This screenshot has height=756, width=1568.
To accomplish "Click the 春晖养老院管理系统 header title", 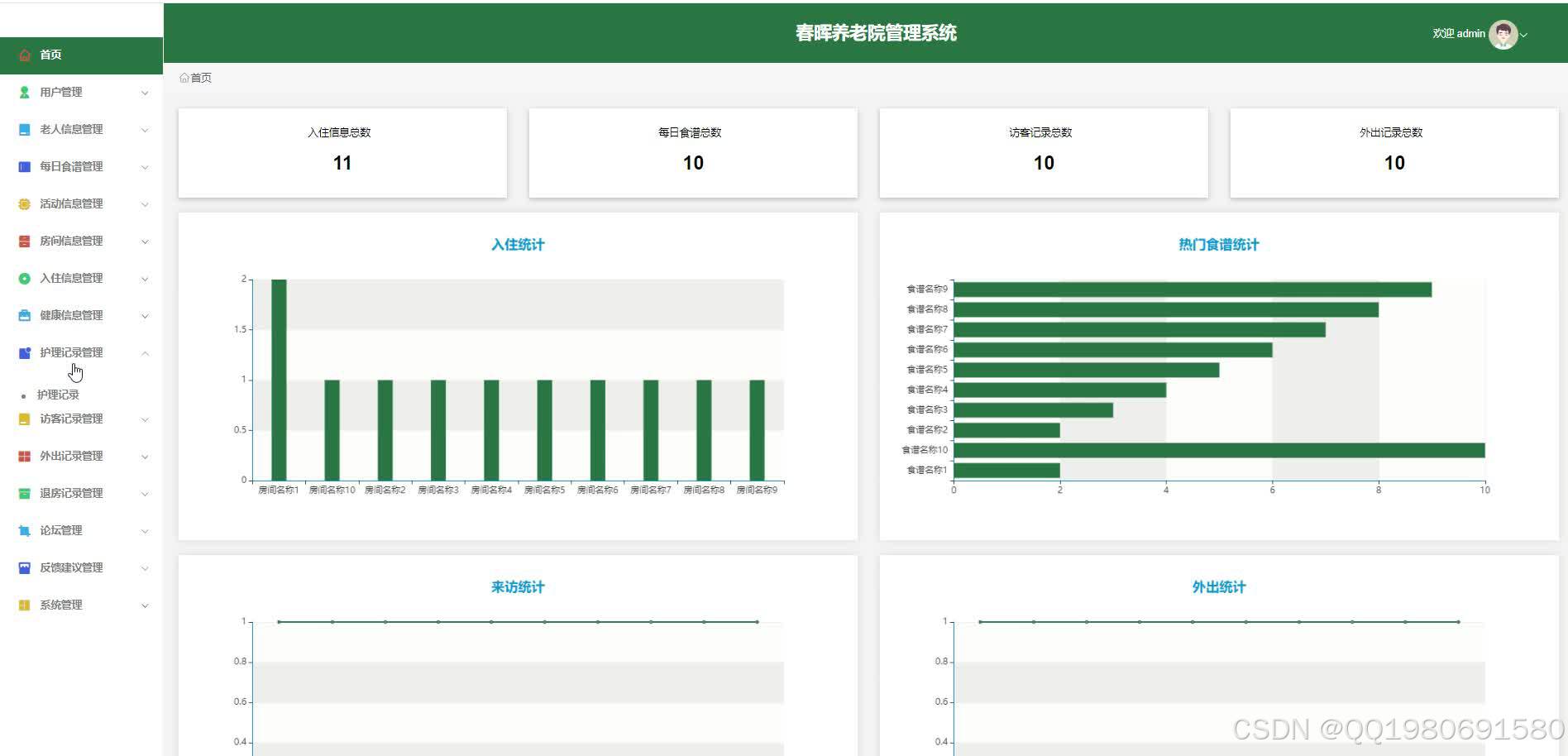I will pyautogui.click(x=876, y=33).
